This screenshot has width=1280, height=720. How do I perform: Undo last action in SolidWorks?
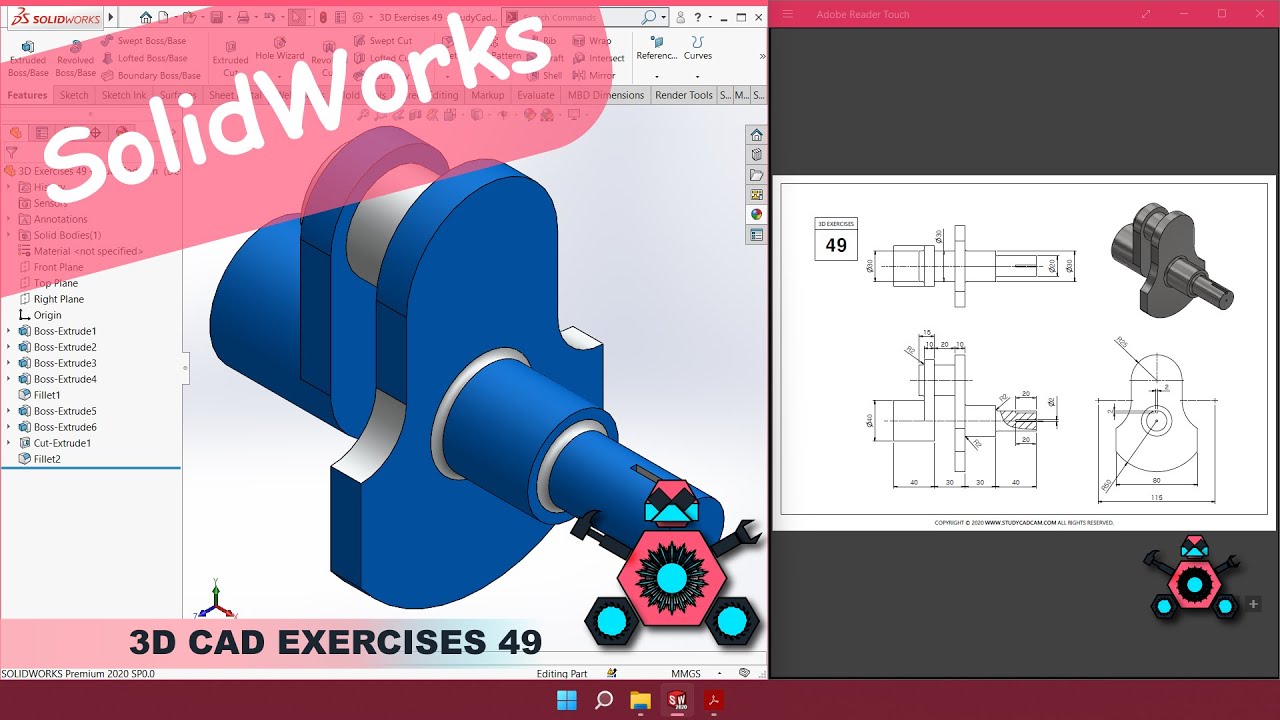[268, 17]
